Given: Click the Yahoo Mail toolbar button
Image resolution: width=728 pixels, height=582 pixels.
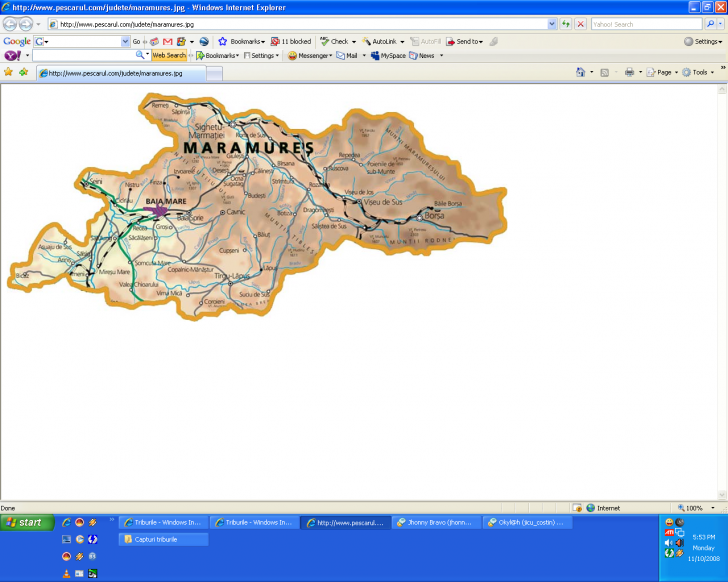Looking at the screenshot, I should [346, 56].
